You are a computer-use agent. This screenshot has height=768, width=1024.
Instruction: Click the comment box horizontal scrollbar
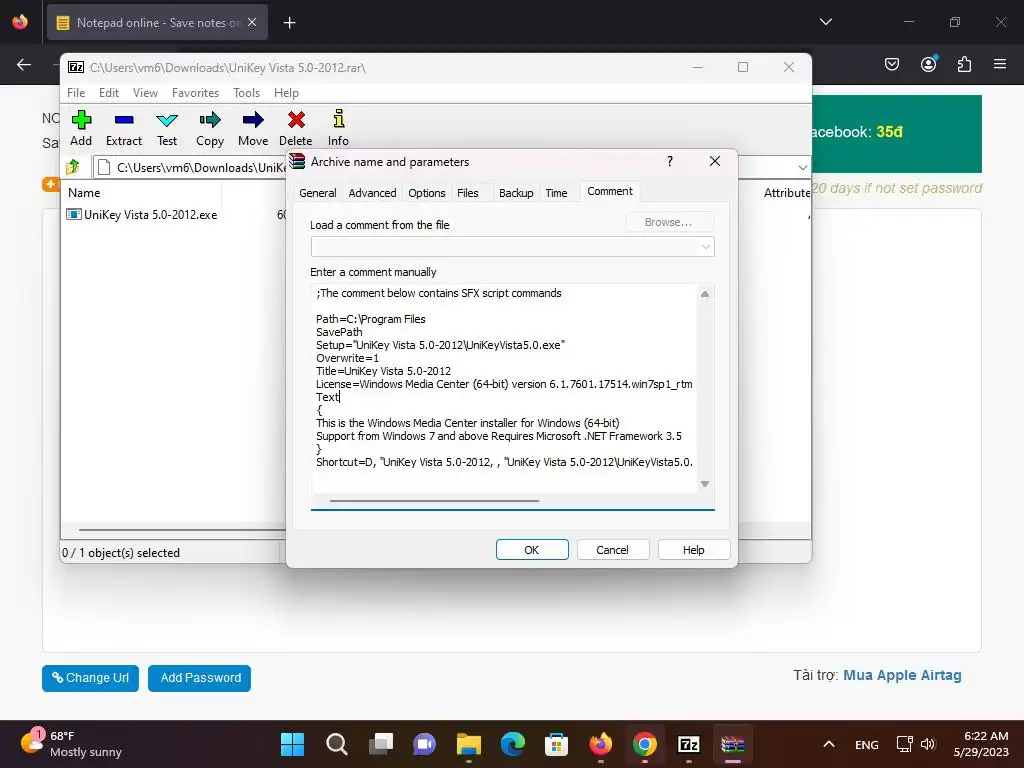(x=434, y=501)
